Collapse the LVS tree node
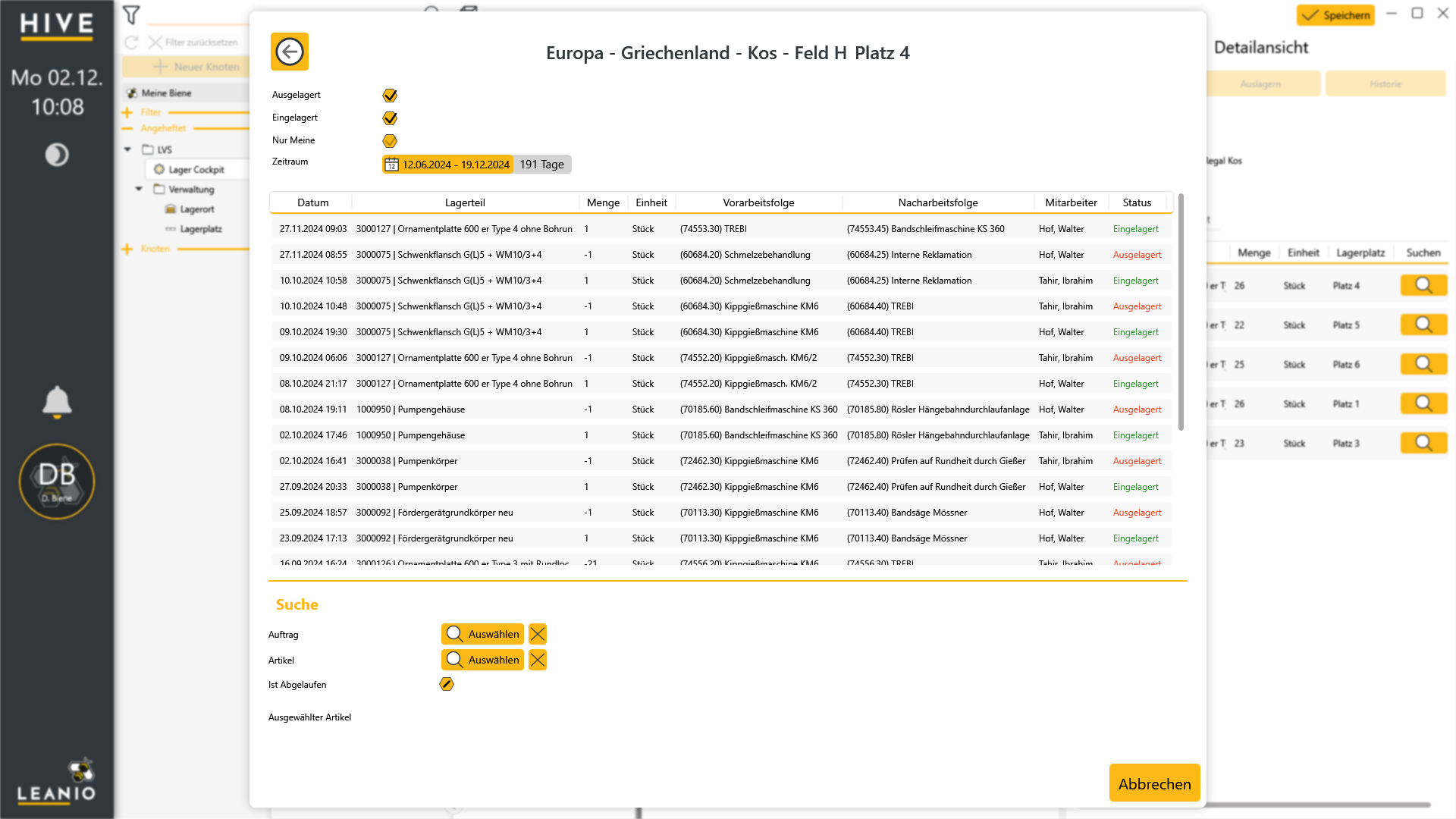 [127, 149]
